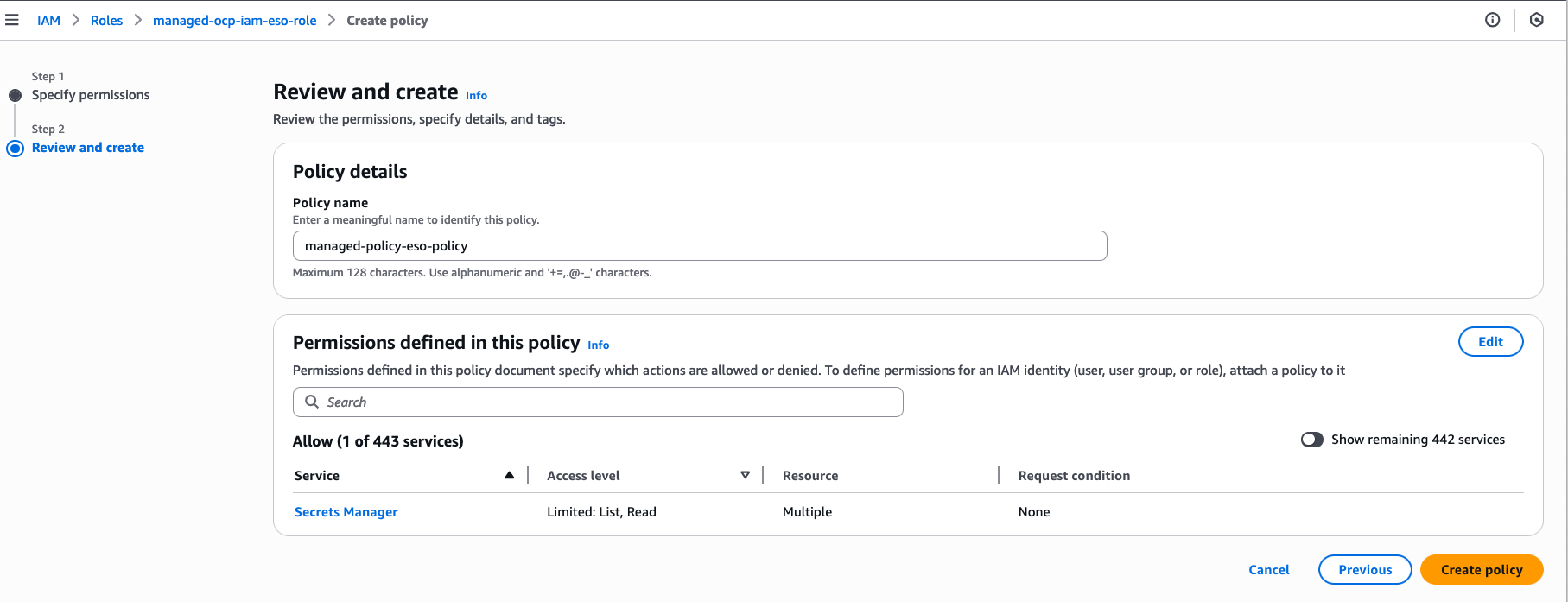Cancel policy creation
This screenshot has width=1568, height=602.
1268,570
